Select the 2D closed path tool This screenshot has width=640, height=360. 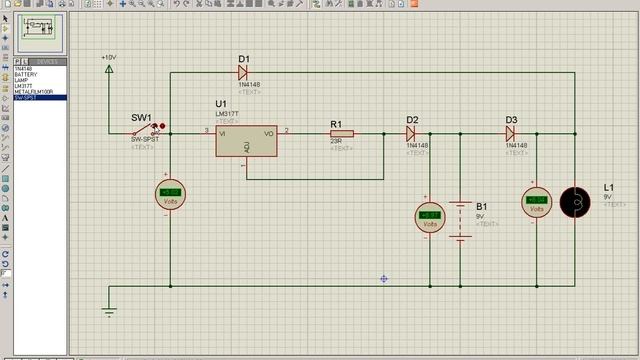coord(5,208)
